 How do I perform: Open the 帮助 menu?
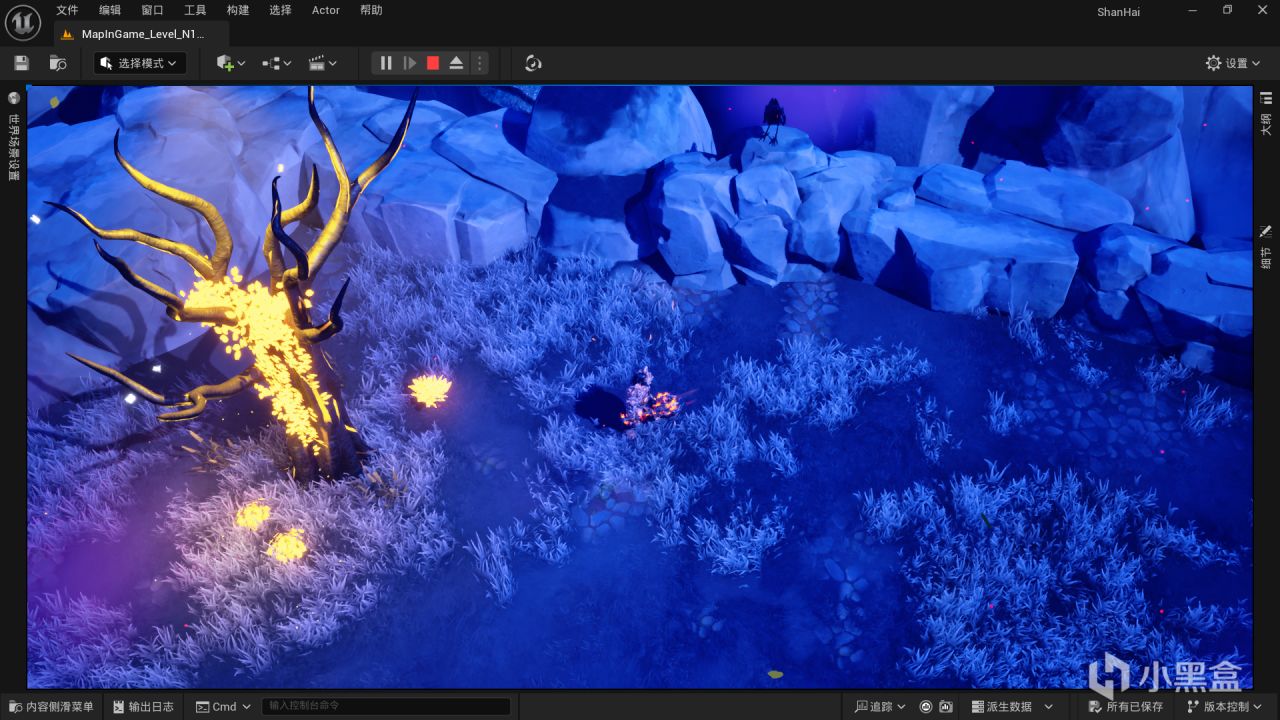pos(371,10)
